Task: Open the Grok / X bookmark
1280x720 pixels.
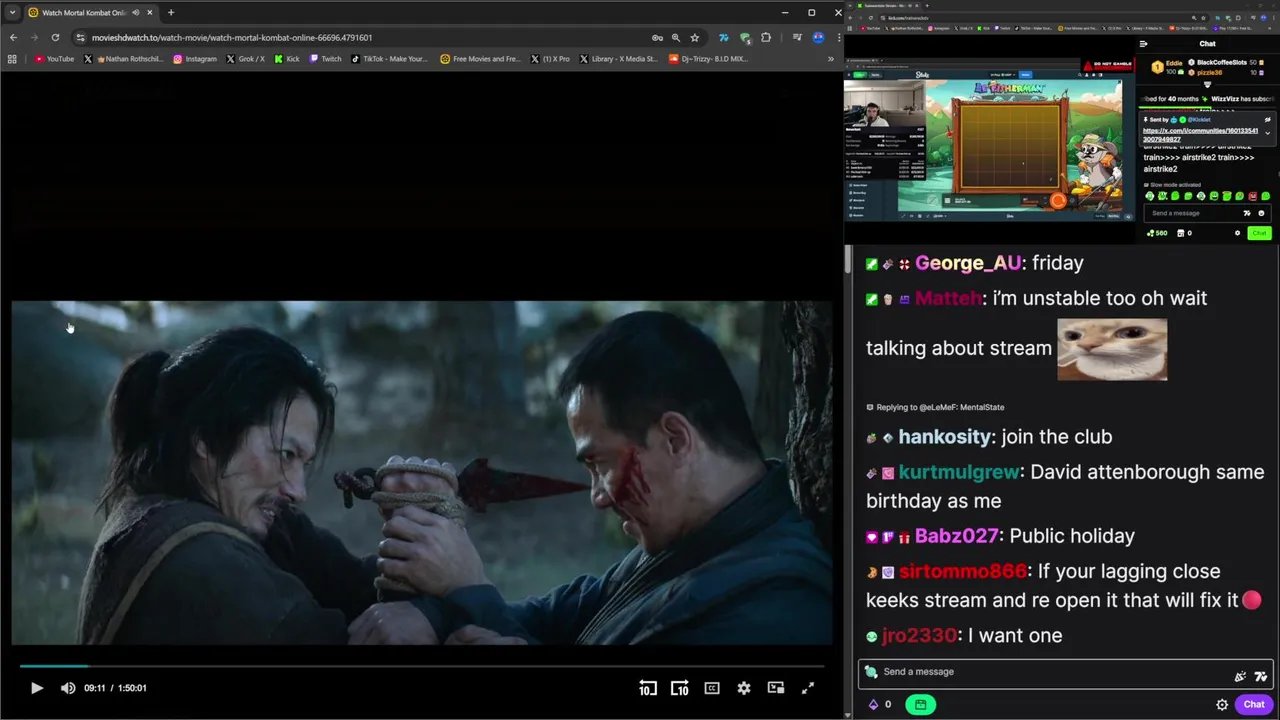Action: (x=246, y=59)
